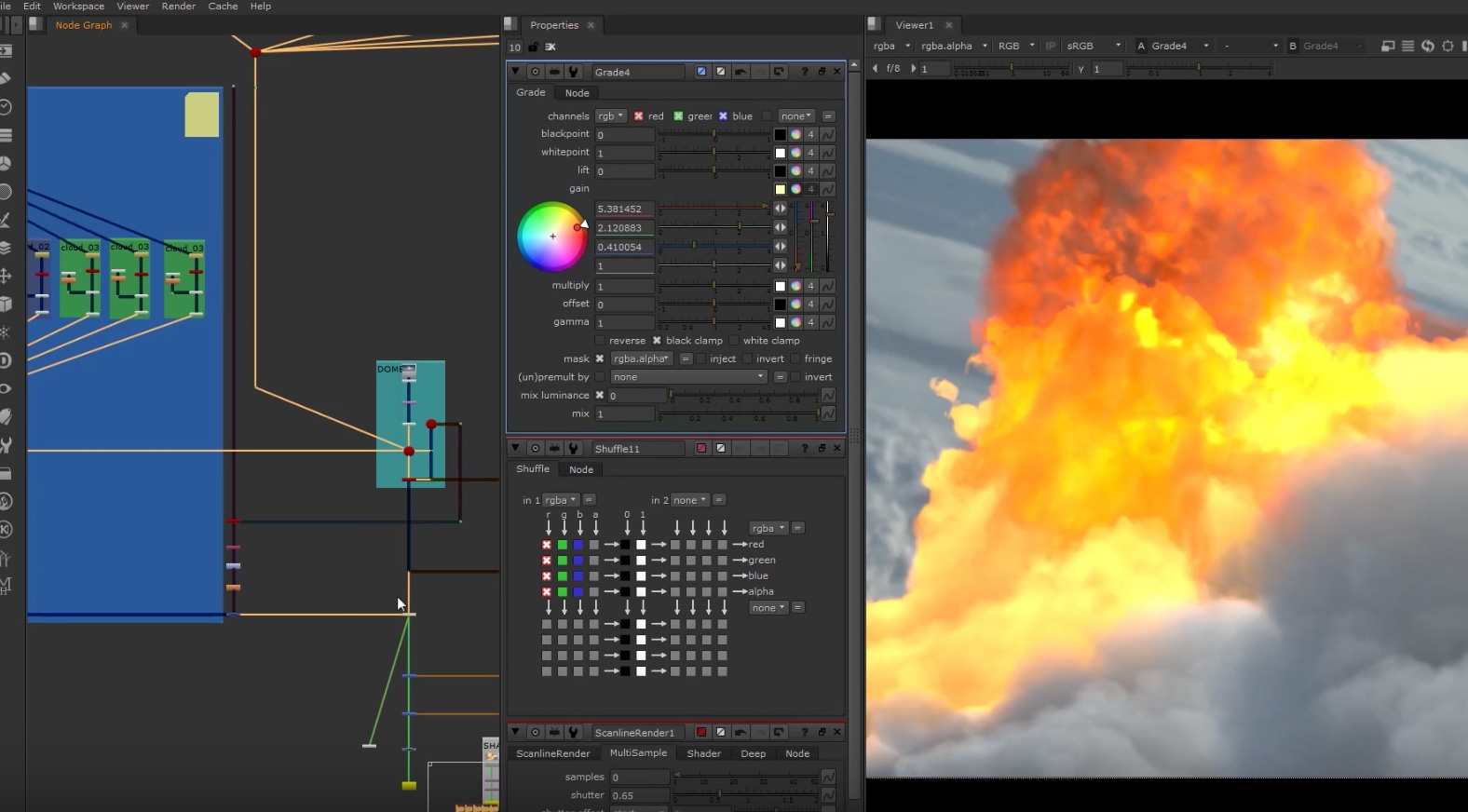Enable the fringe checkbox
1468x812 pixels.
pos(795,359)
